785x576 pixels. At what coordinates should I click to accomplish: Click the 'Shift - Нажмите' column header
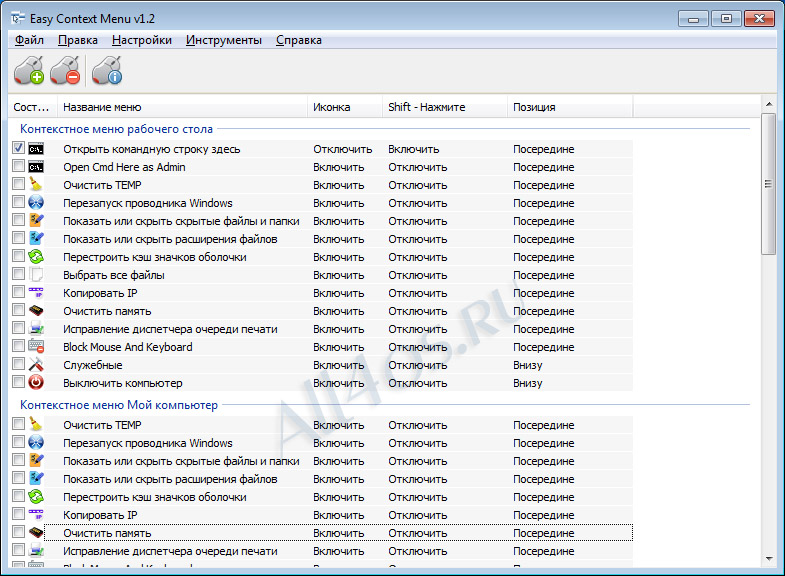pyautogui.click(x=445, y=107)
